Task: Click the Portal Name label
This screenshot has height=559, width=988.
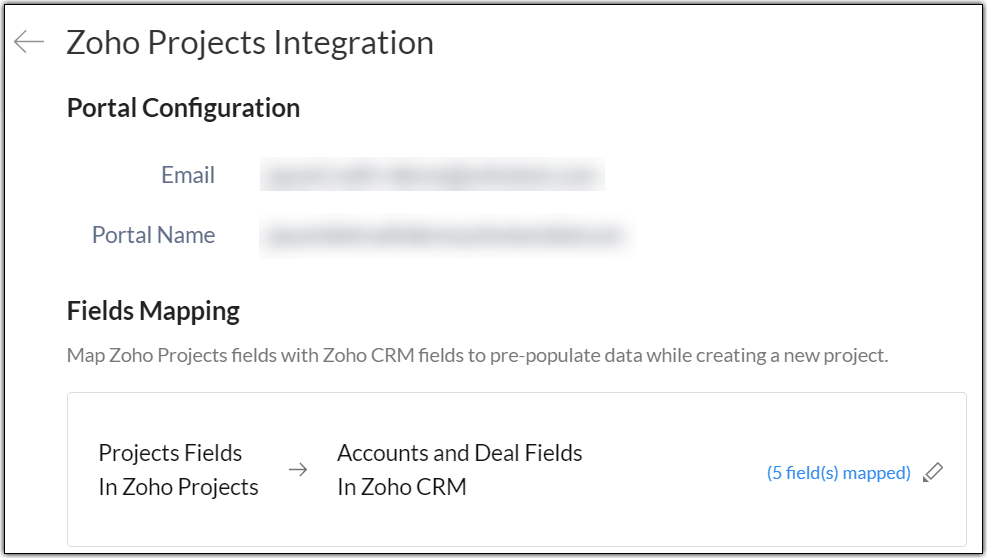Action: click(153, 235)
